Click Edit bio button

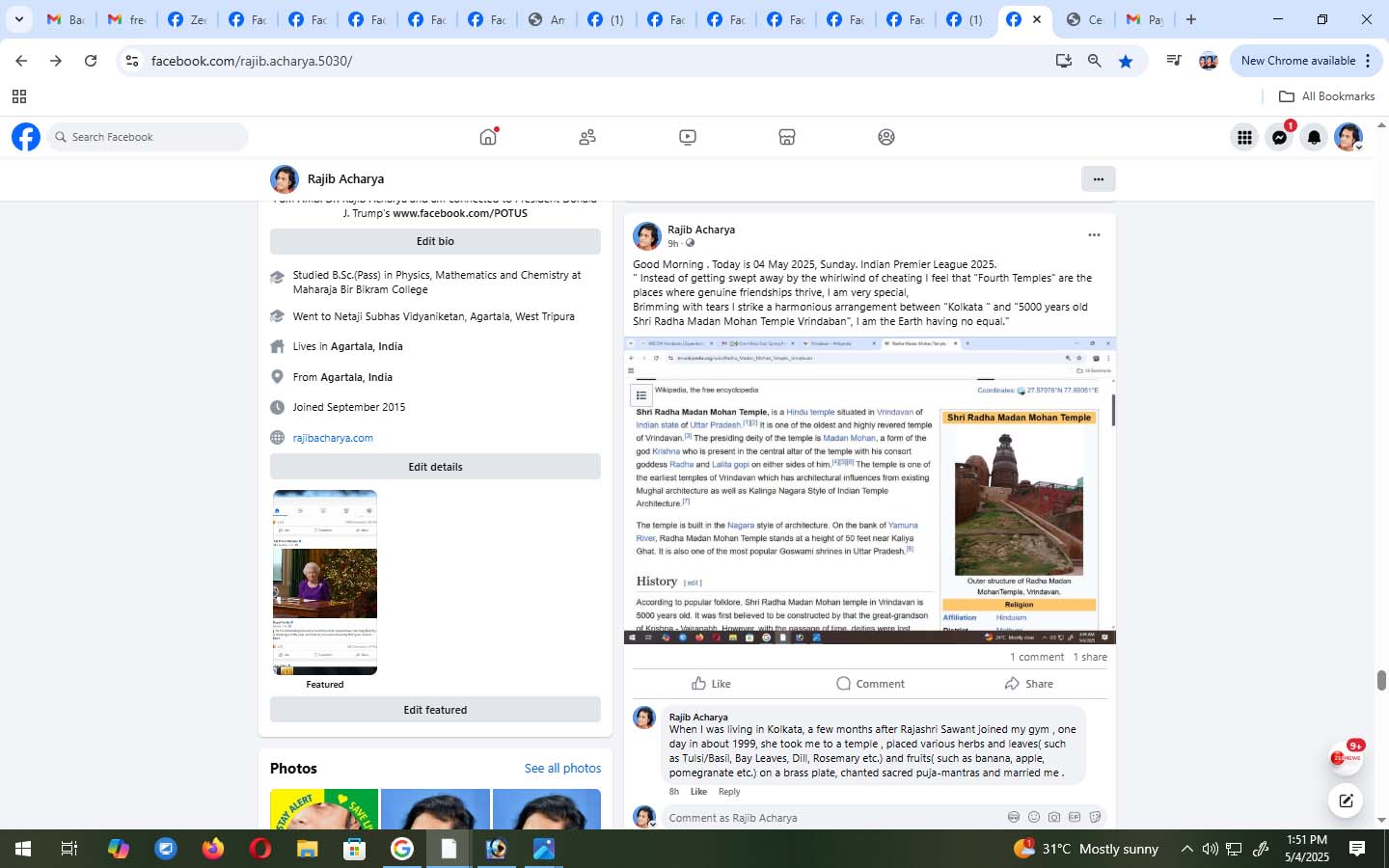coord(435,241)
